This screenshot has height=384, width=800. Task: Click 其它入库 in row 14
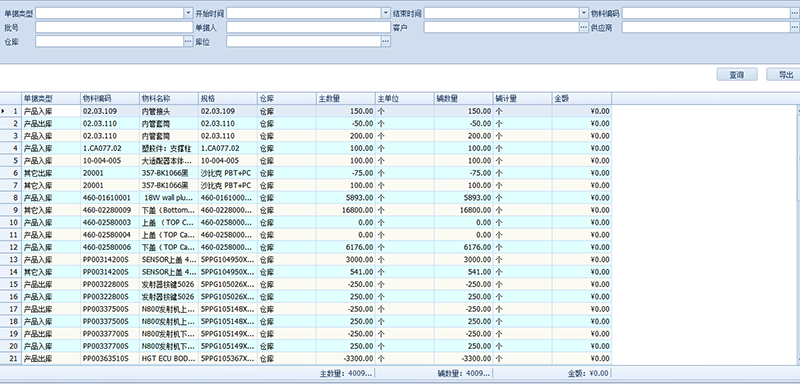(51, 272)
